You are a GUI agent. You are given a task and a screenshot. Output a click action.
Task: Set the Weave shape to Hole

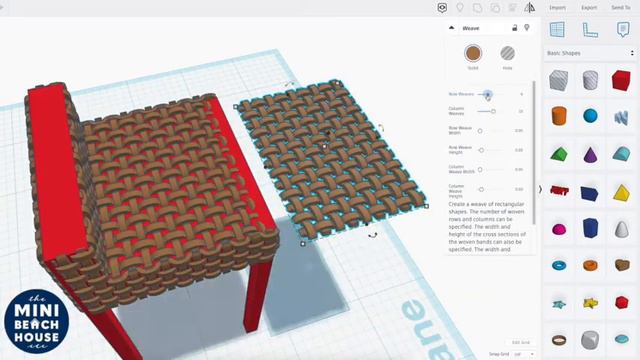(507, 54)
